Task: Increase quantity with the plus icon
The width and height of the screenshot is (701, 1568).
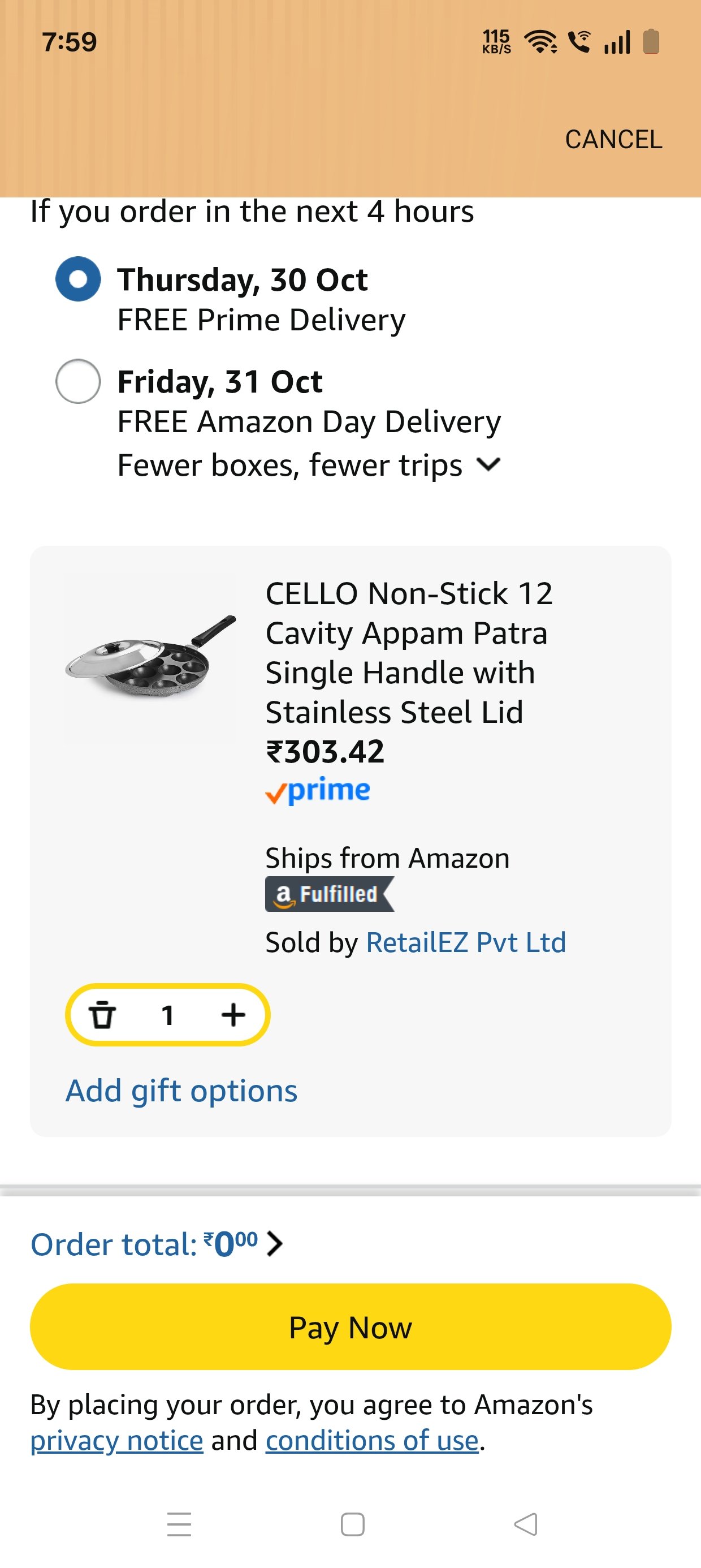Action: pyautogui.click(x=233, y=1015)
